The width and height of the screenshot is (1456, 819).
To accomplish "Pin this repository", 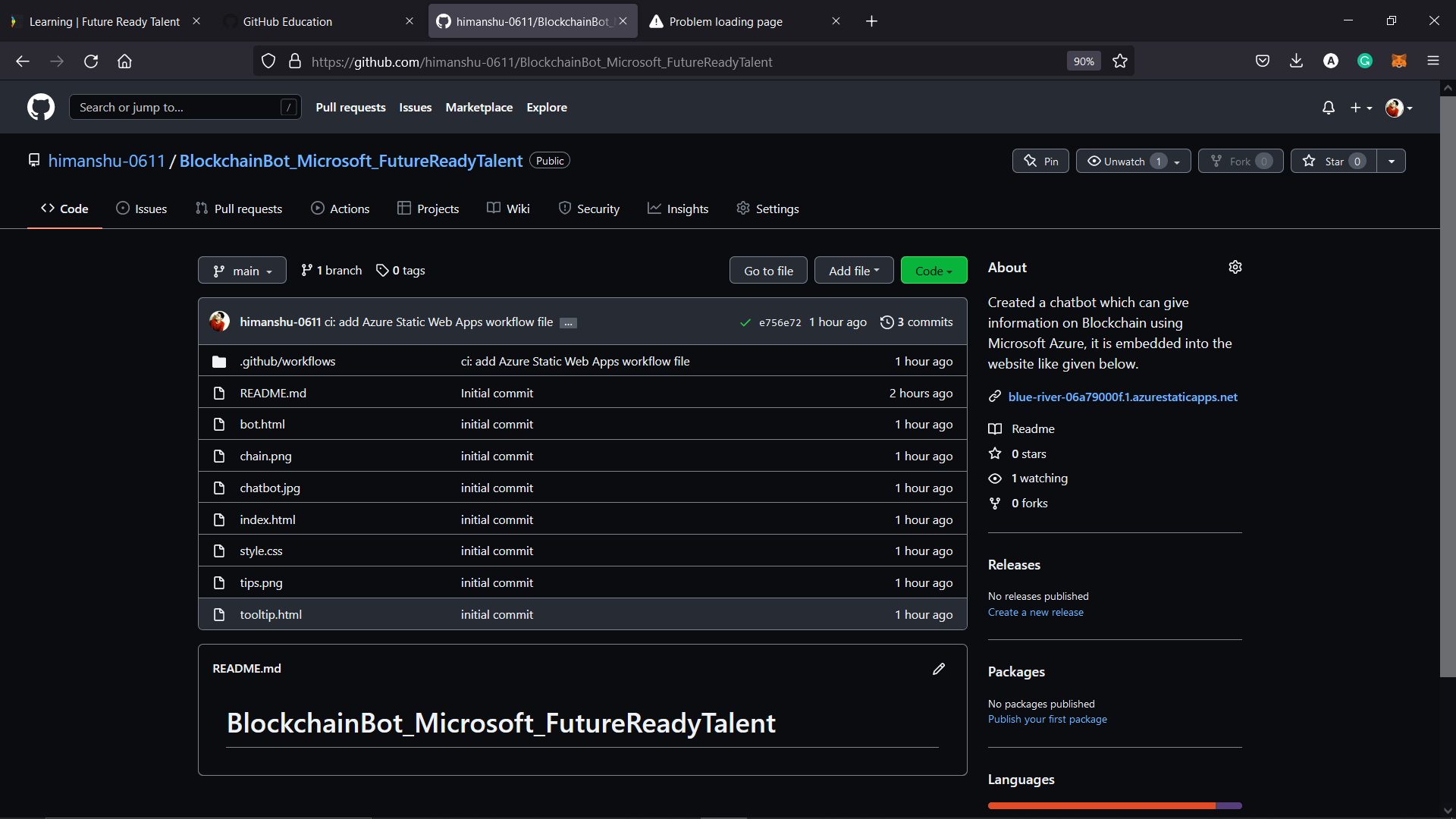I will point(1040,161).
